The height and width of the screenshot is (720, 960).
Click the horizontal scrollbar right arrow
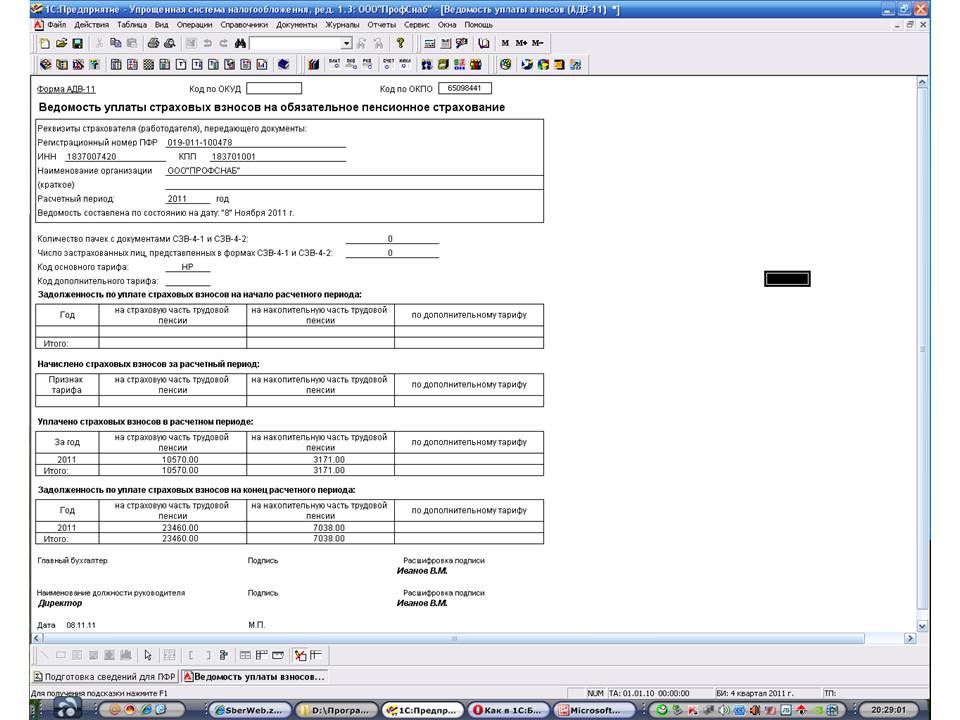click(910, 638)
